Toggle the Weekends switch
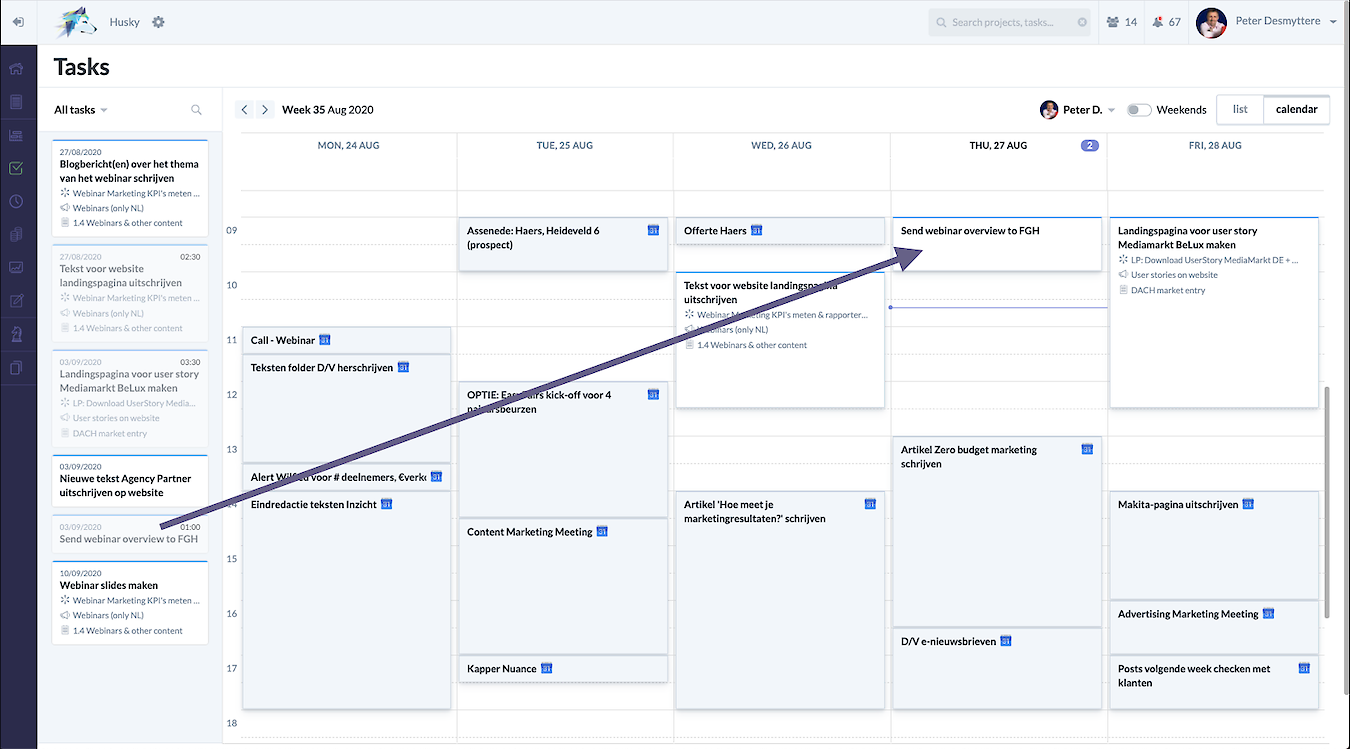This screenshot has width=1350, height=749. 1138,110
